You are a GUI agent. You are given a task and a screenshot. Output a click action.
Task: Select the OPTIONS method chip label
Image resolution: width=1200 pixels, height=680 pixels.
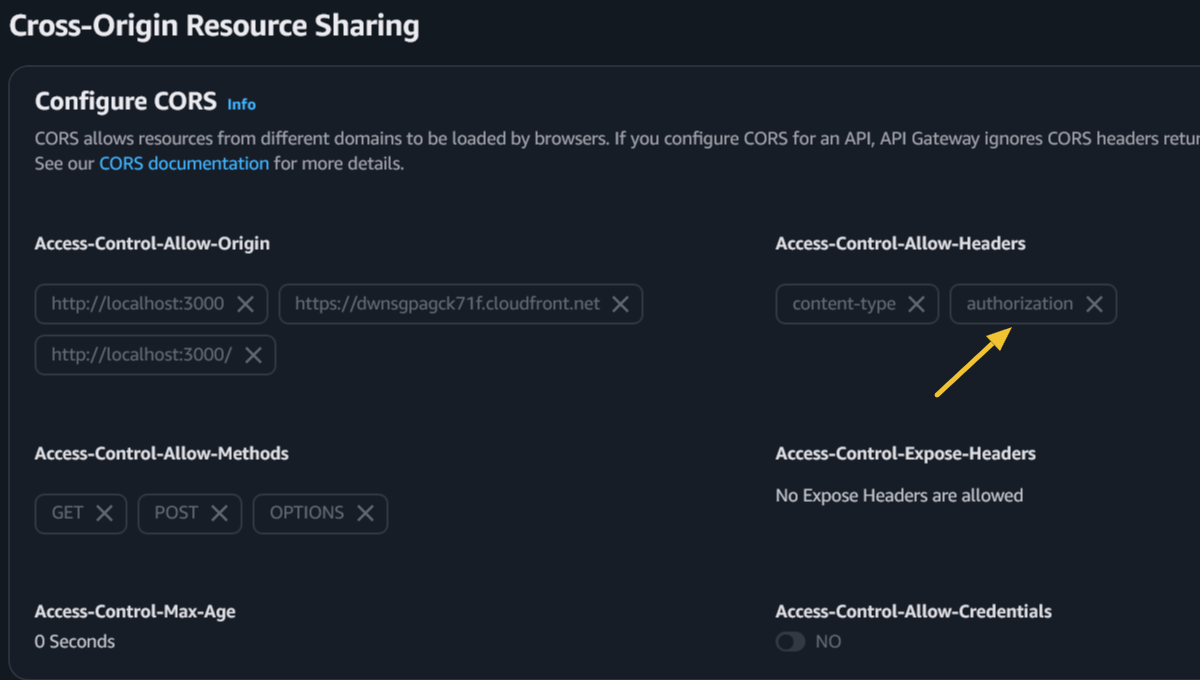pyautogui.click(x=306, y=513)
